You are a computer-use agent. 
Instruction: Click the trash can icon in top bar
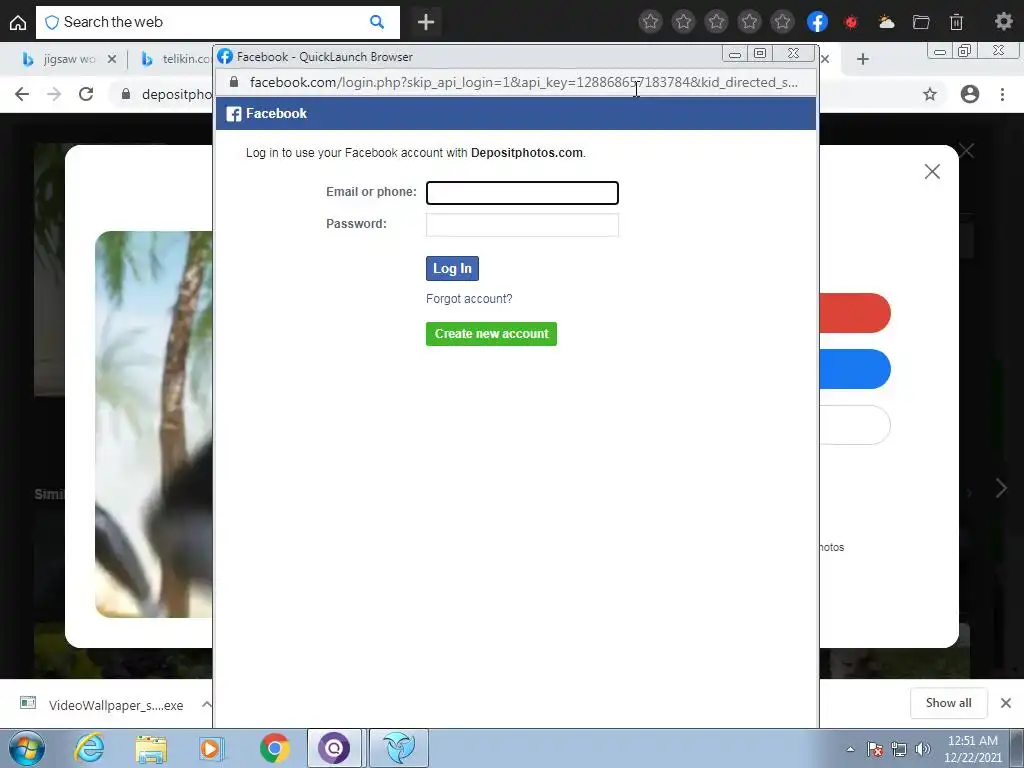click(956, 22)
